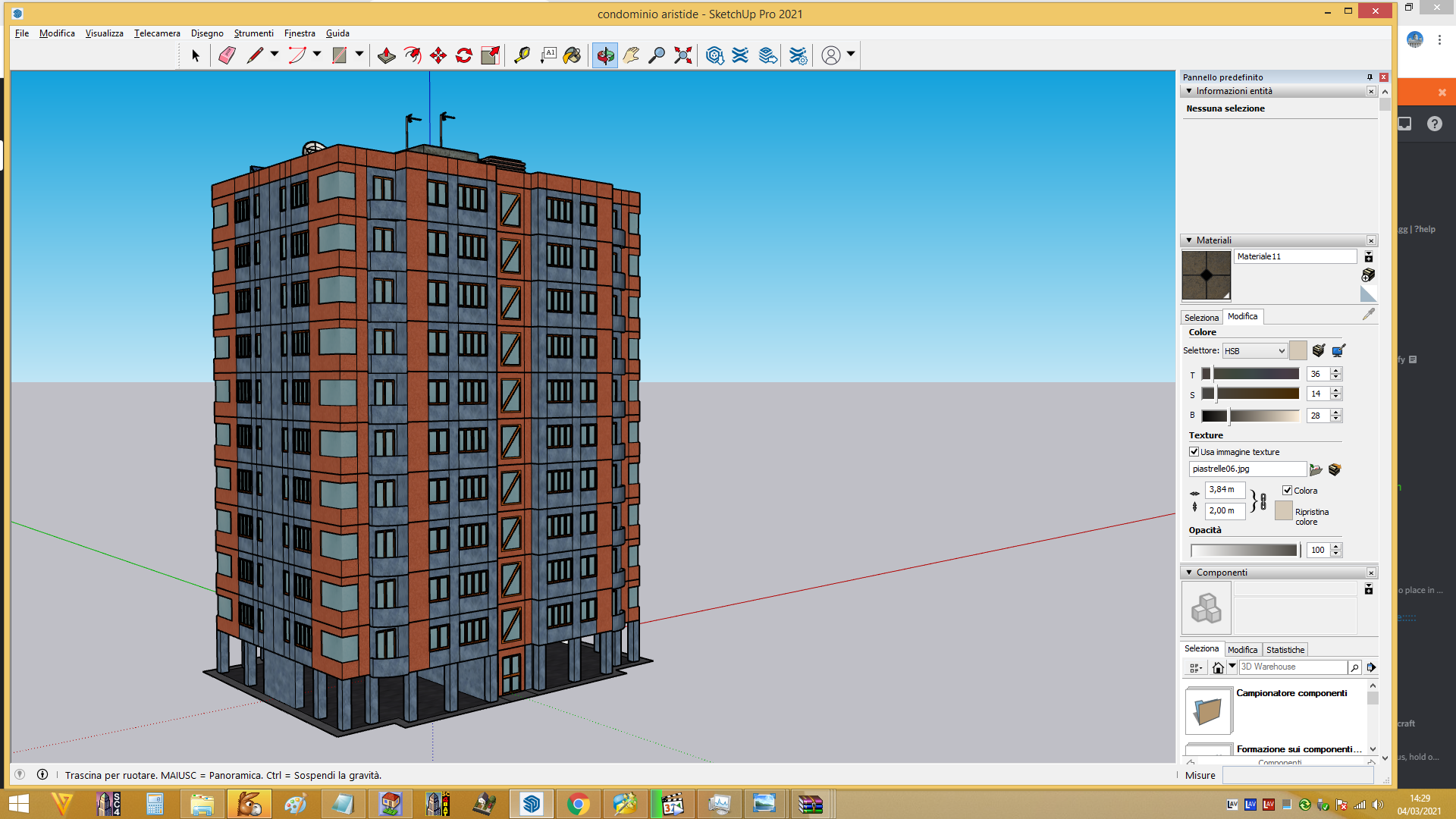The height and width of the screenshot is (819, 1456).
Task: Adjust the B brightness slider
Action: tap(1250, 416)
